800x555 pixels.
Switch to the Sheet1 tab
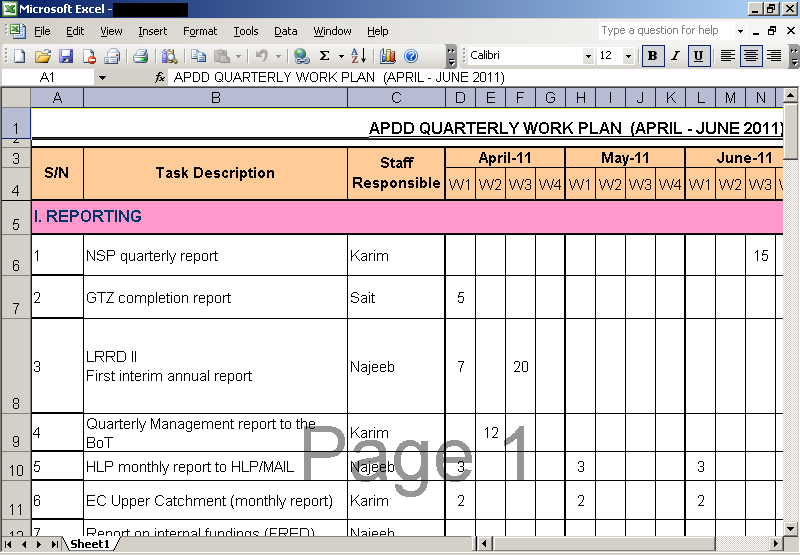[89, 545]
